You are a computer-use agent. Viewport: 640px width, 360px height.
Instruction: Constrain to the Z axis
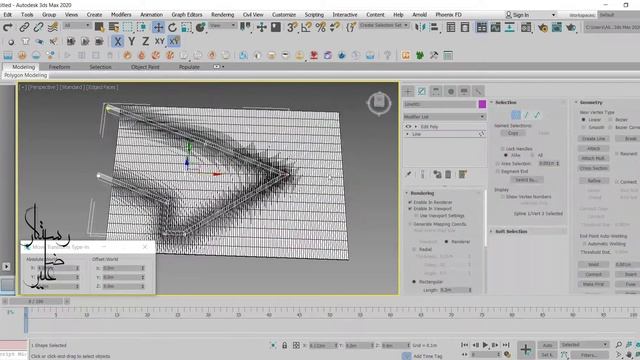(x=145, y=41)
